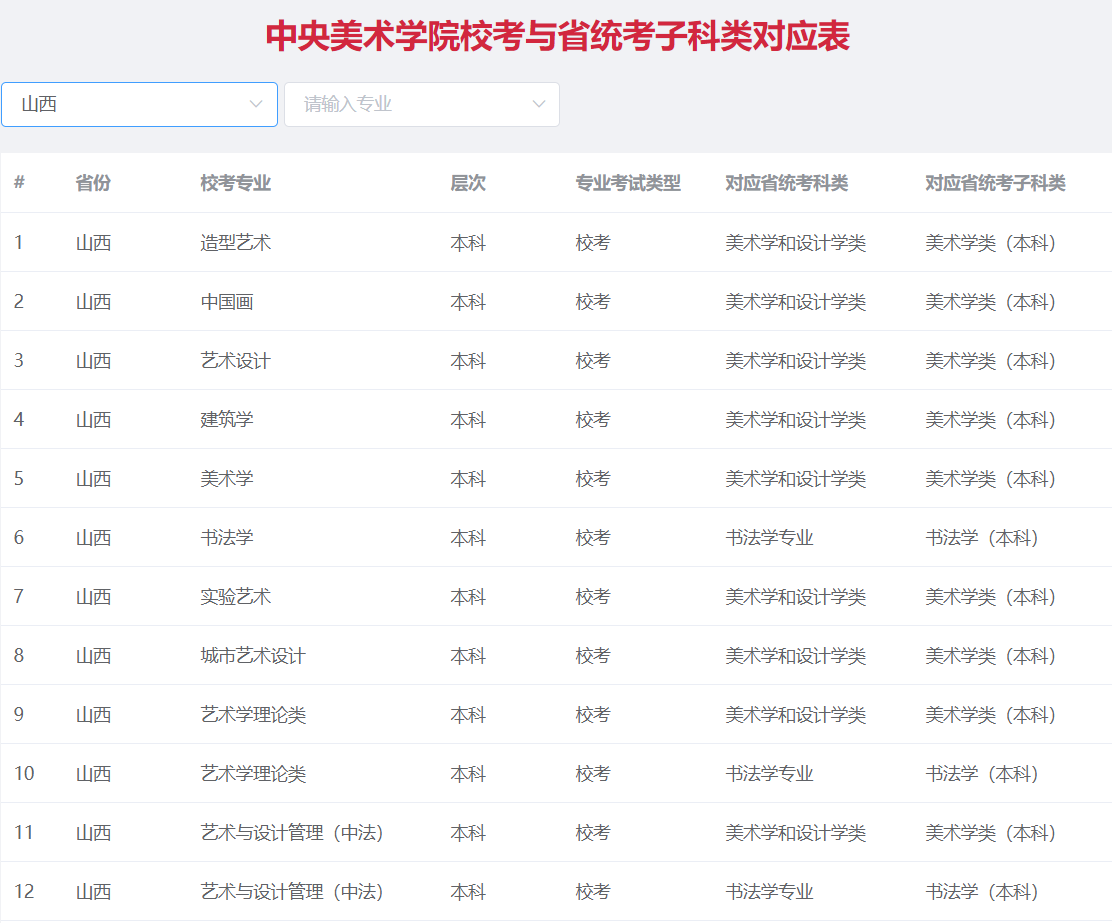Viewport: 1112px width, 923px height.
Task: Click 美术学类 (本科) in row 11
Action: point(991,831)
